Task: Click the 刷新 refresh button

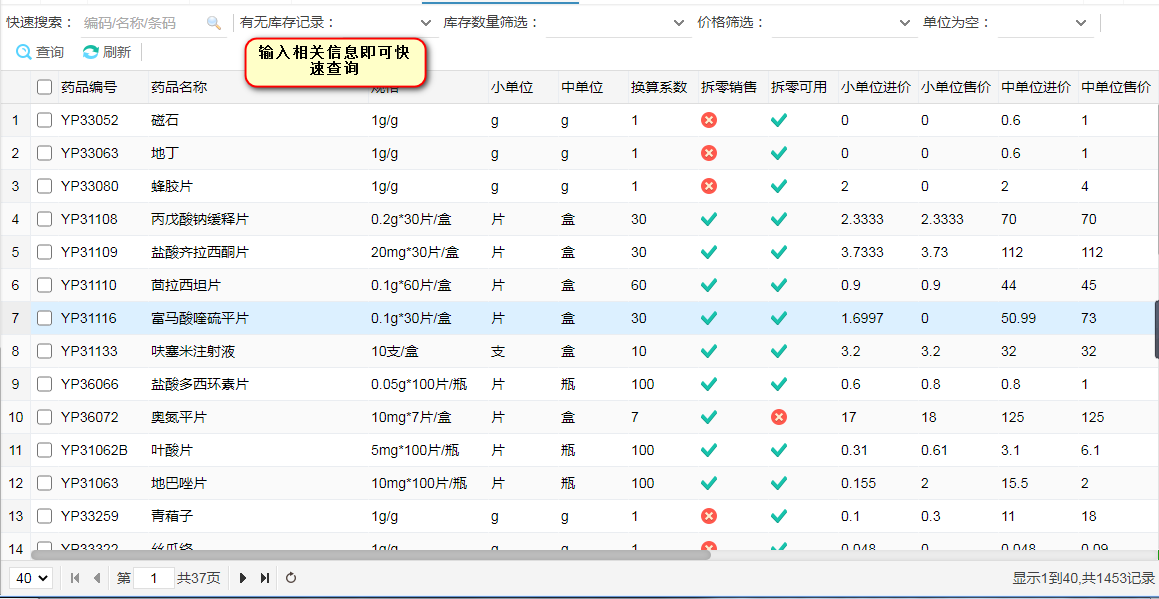Action: click(x=106, y=52)
